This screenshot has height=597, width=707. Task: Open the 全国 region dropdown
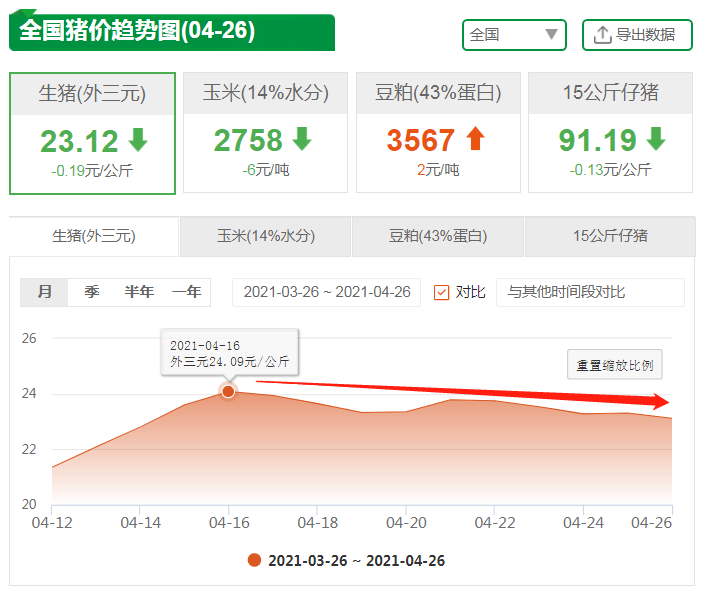514,35
